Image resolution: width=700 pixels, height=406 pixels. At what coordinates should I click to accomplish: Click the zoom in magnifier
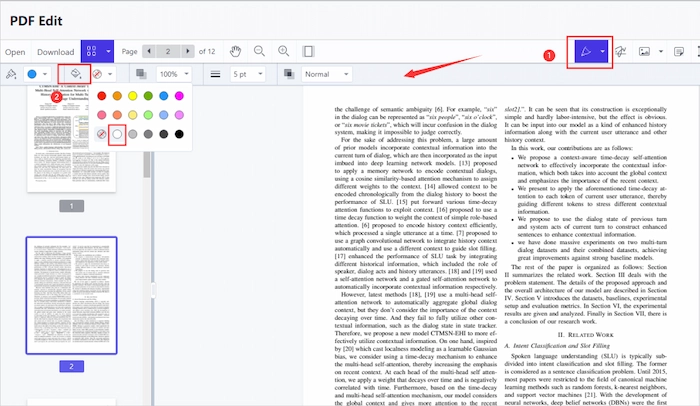[x=284, y=51]
